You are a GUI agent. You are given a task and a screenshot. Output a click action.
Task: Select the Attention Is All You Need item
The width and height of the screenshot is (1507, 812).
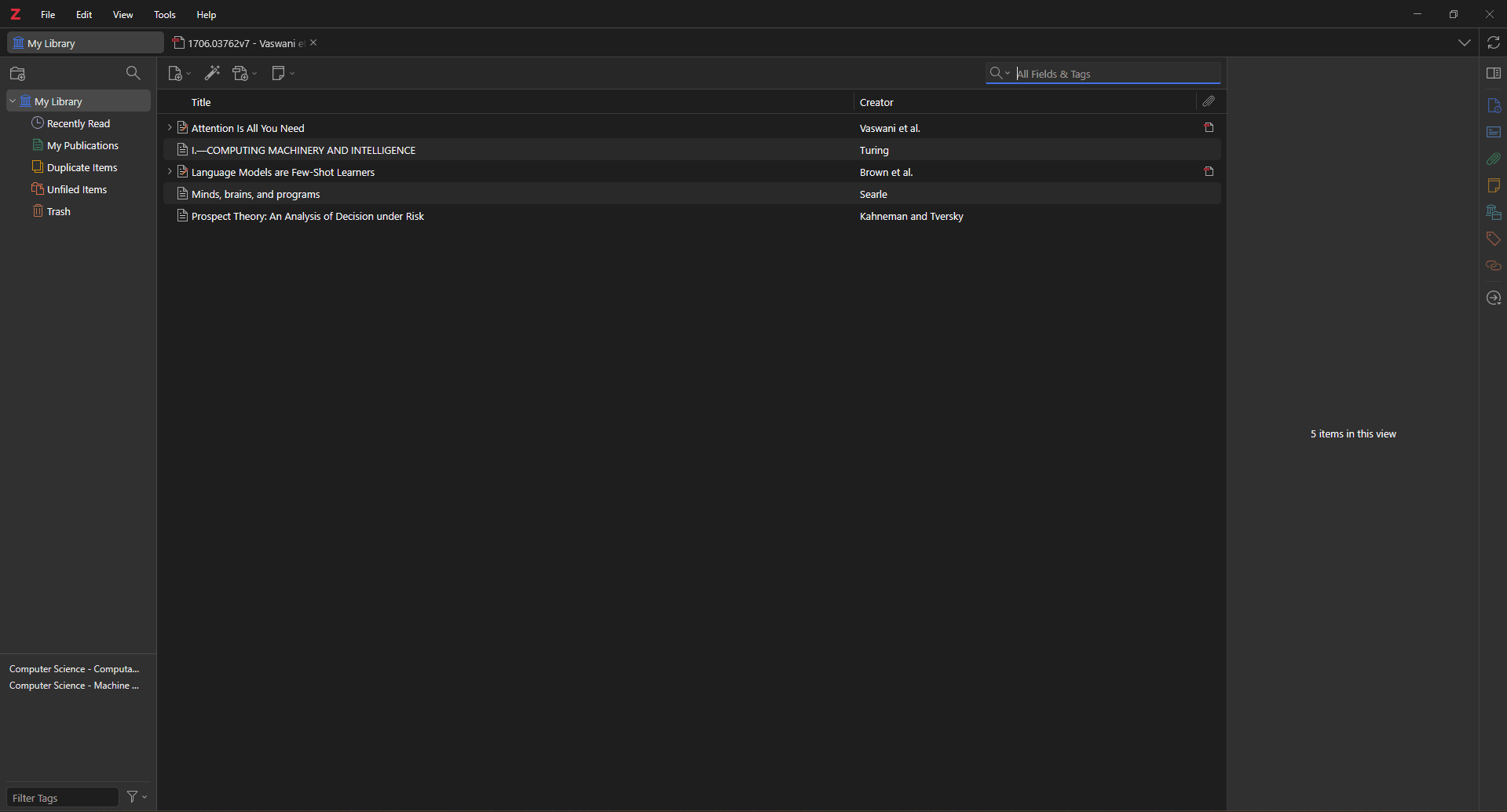[x=692, y=128]
